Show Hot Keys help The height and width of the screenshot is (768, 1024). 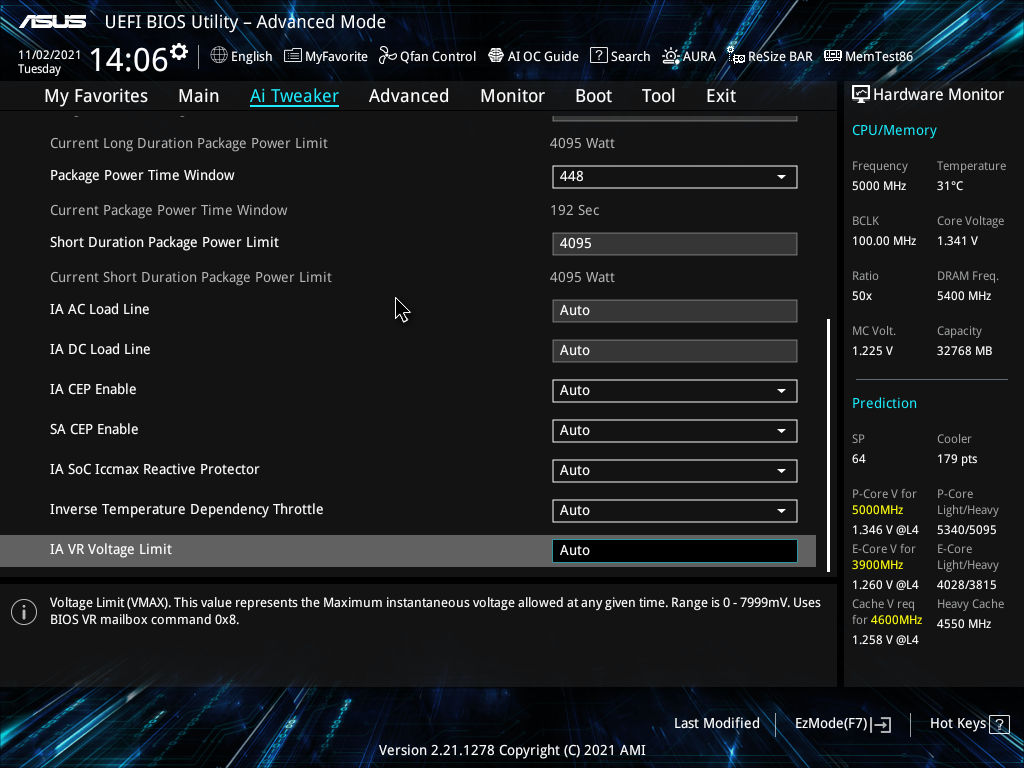click(969, 724)
